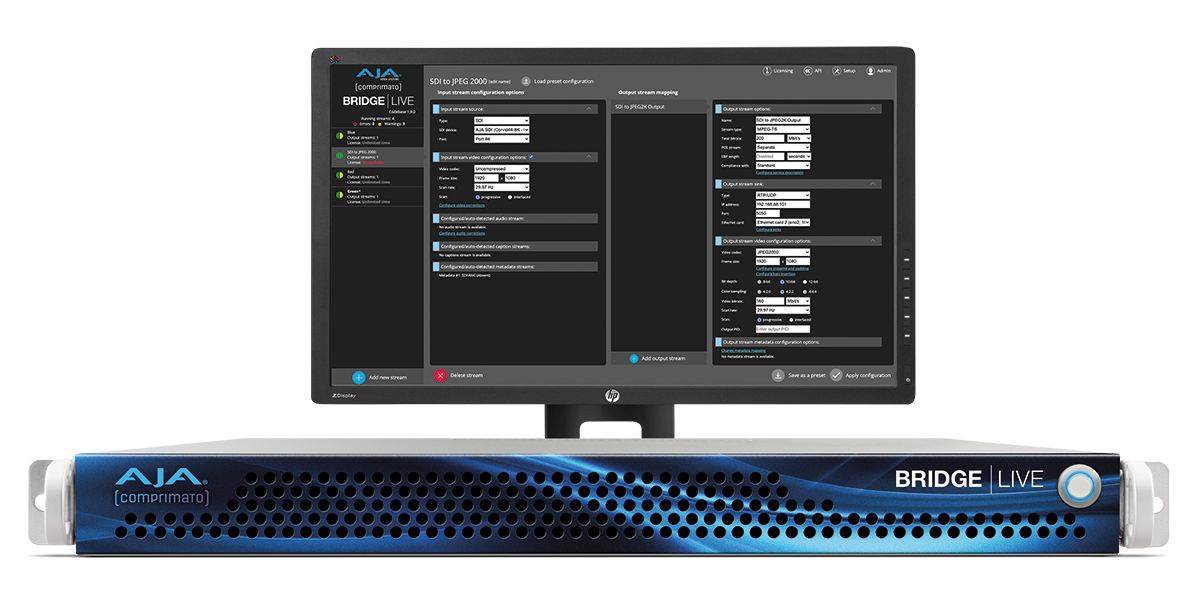Open the SDI device dropdown
This screenshot has width=1200, height=589.
[502, 130]
